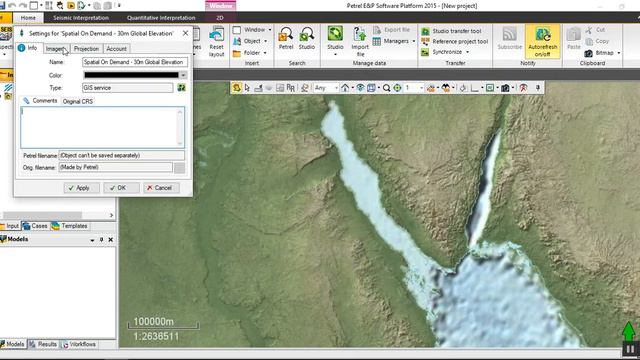This screenshot has height=360, width=640.
Task: Click the green icon beside the Type field
Action: click(x=181, y=88)
